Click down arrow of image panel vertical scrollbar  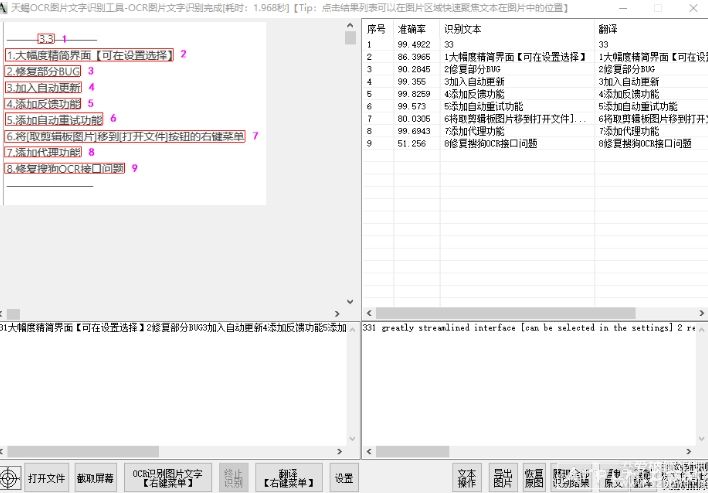click(350, 301)
